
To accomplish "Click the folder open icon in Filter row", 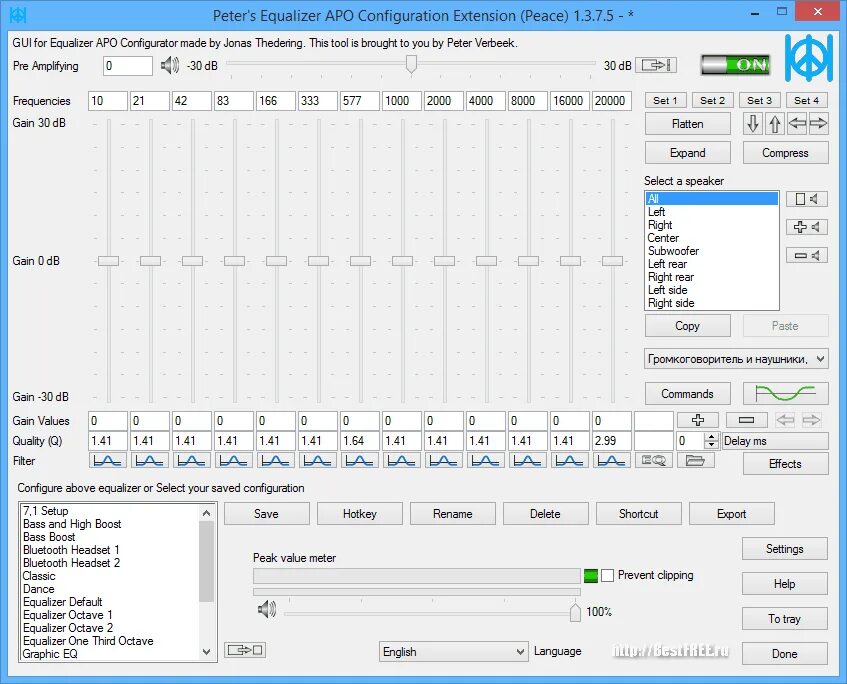I will point(695,460).
